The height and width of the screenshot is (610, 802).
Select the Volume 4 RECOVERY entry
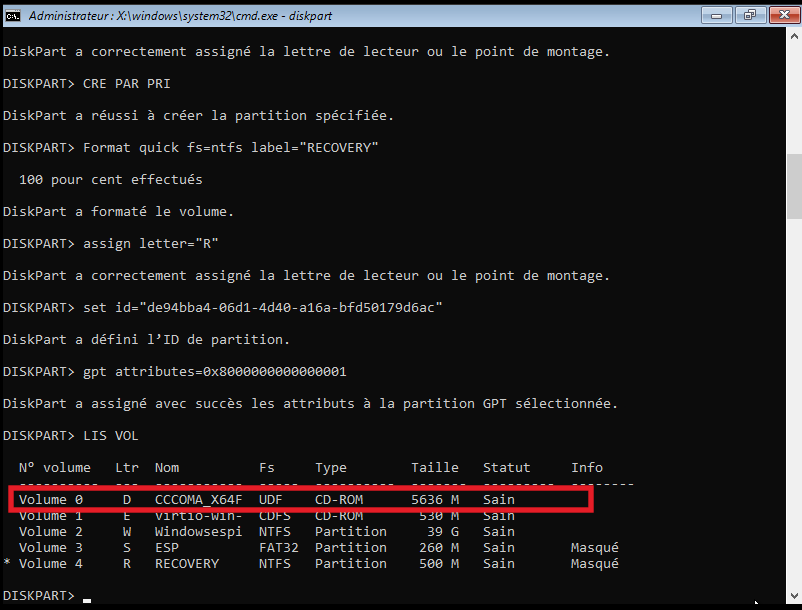point(186,563)
